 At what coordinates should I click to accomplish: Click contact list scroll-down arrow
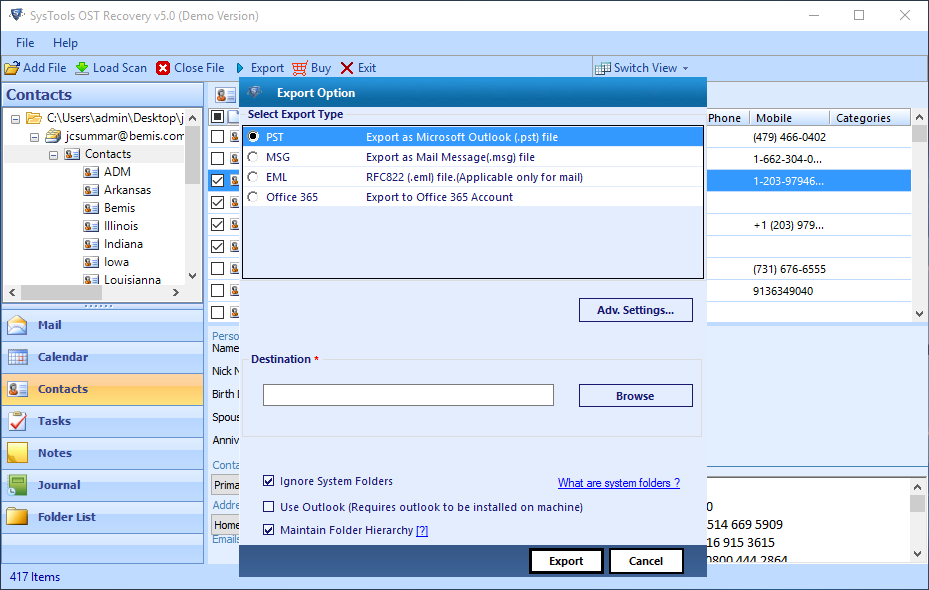[919, 313]
